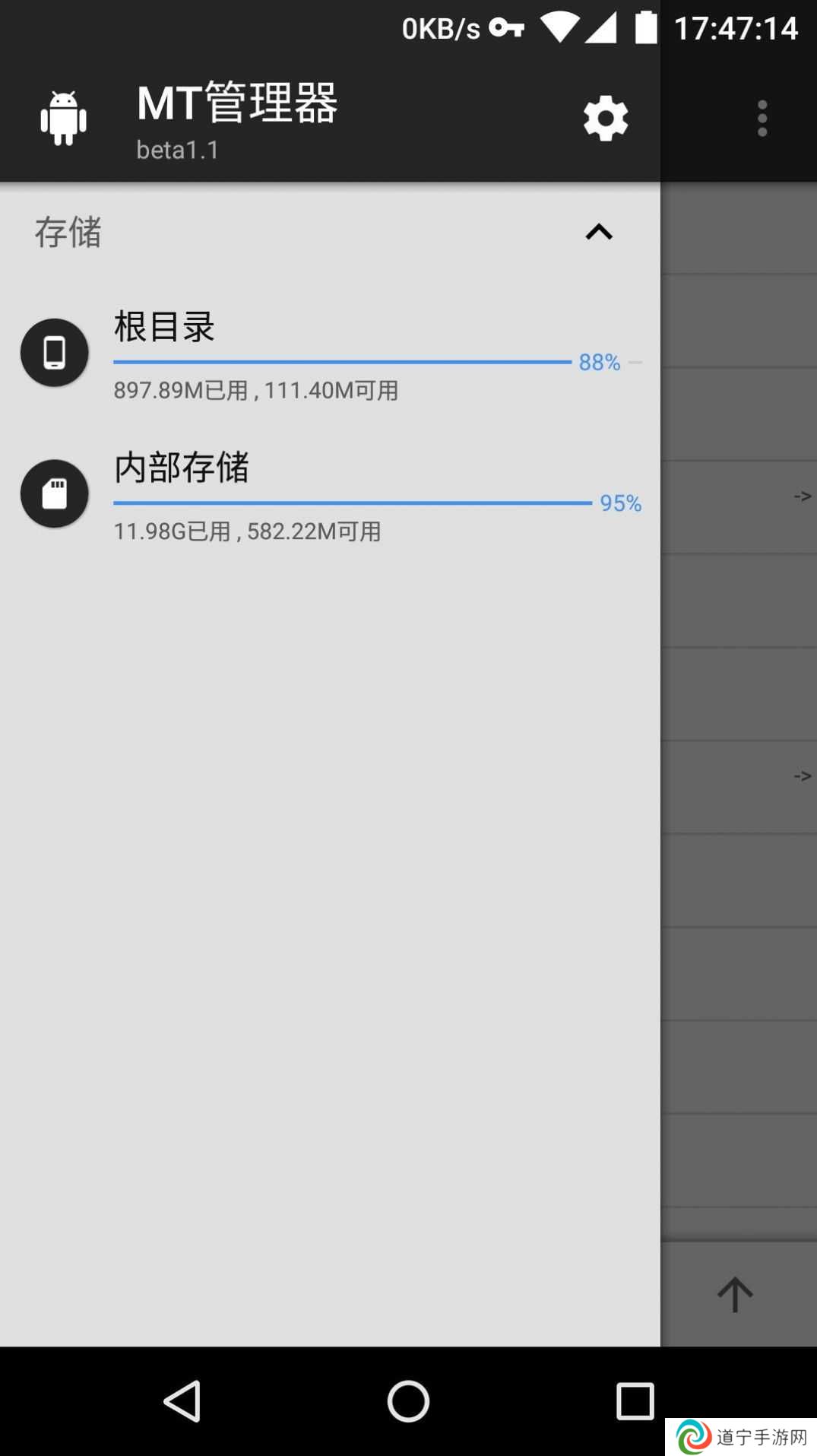Select the phone icon for 根目录
This screenshot has width=817, height=1456.
pyautogui.click(x=55, y=353)
